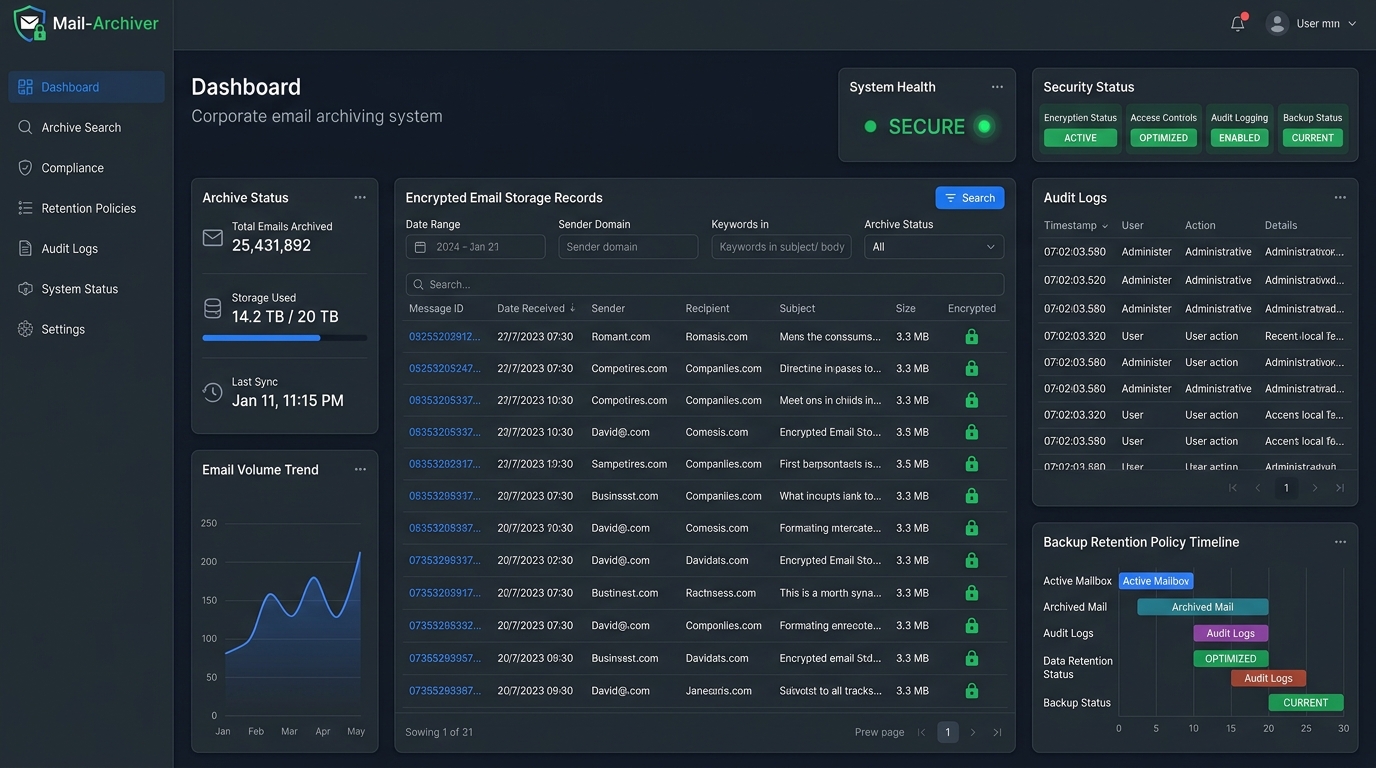Click the Mail-Archiver shield logo
1376x768 pixels.
(30, 23)
